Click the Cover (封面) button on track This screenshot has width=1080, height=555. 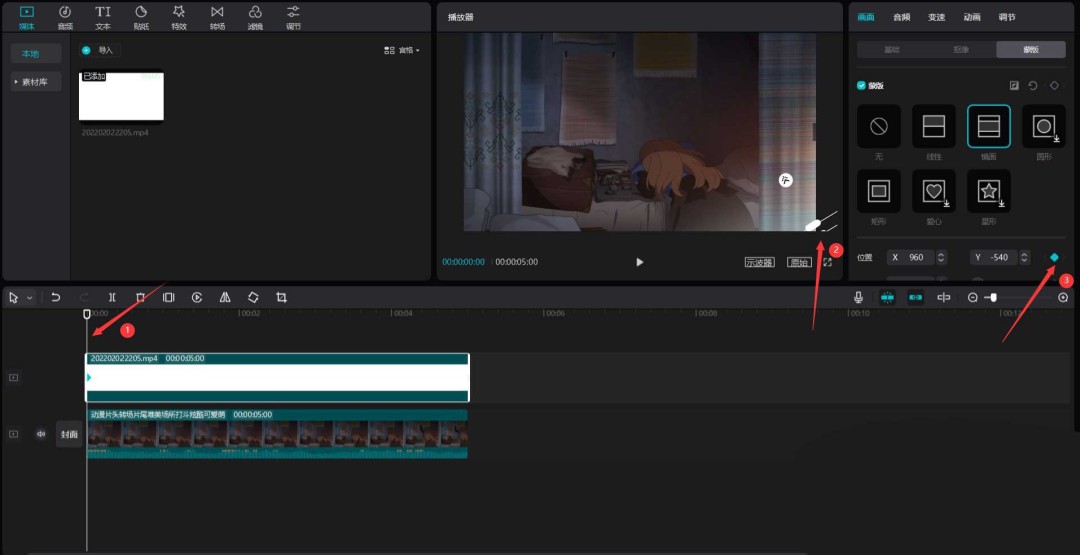(69, 434)
